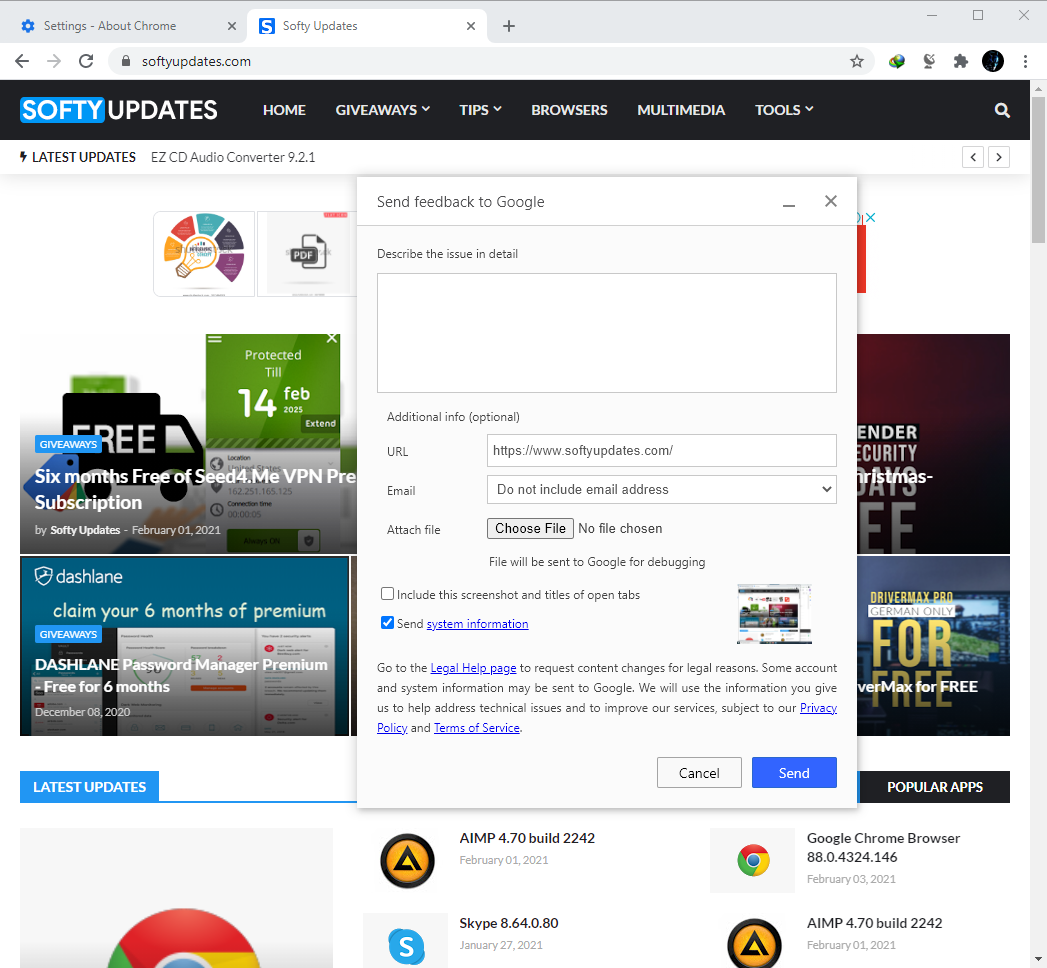Open the Email address dropdown
The width and height of the screenshot is (1047, 968).
[662, 489]
